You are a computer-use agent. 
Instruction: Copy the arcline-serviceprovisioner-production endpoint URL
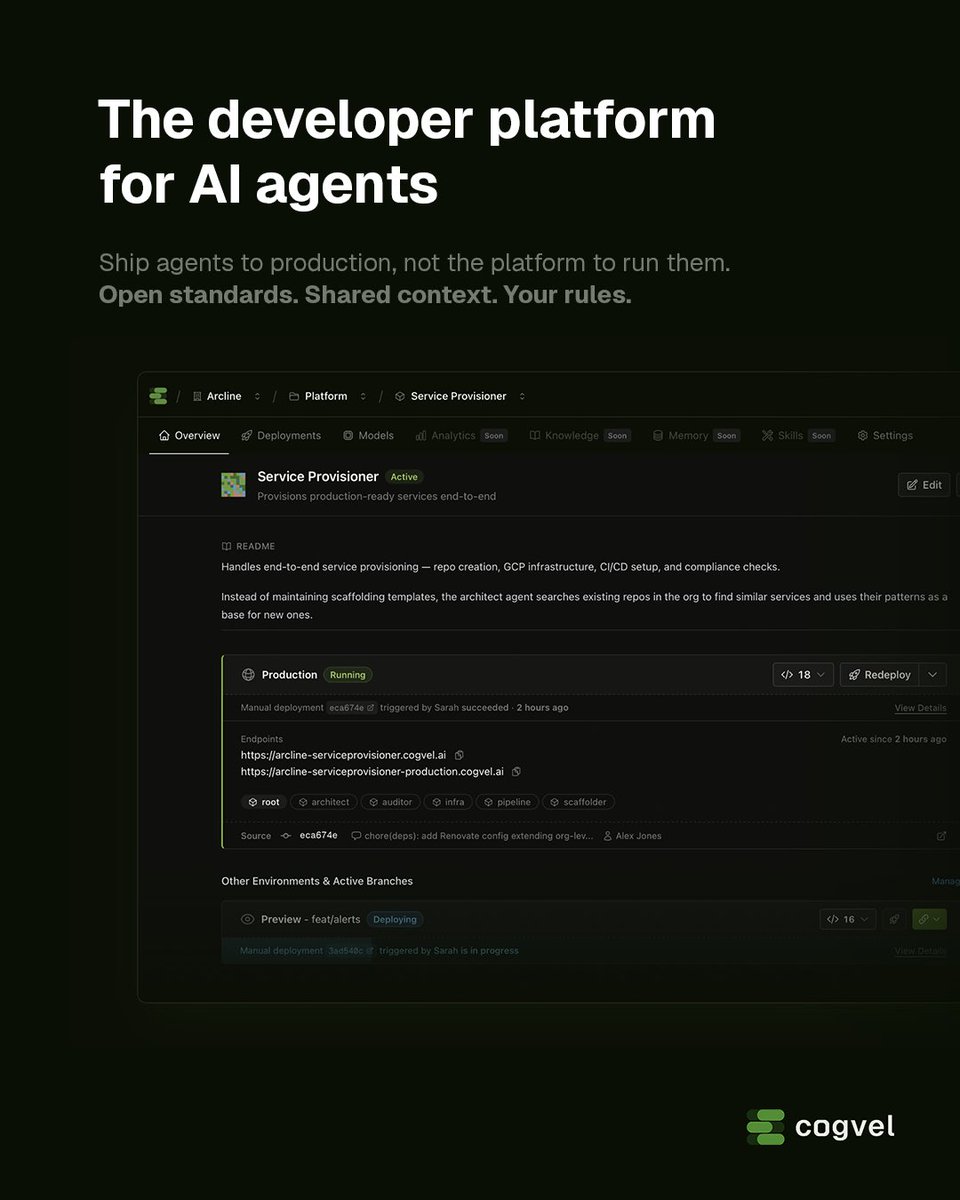click(x=516, y=772)
